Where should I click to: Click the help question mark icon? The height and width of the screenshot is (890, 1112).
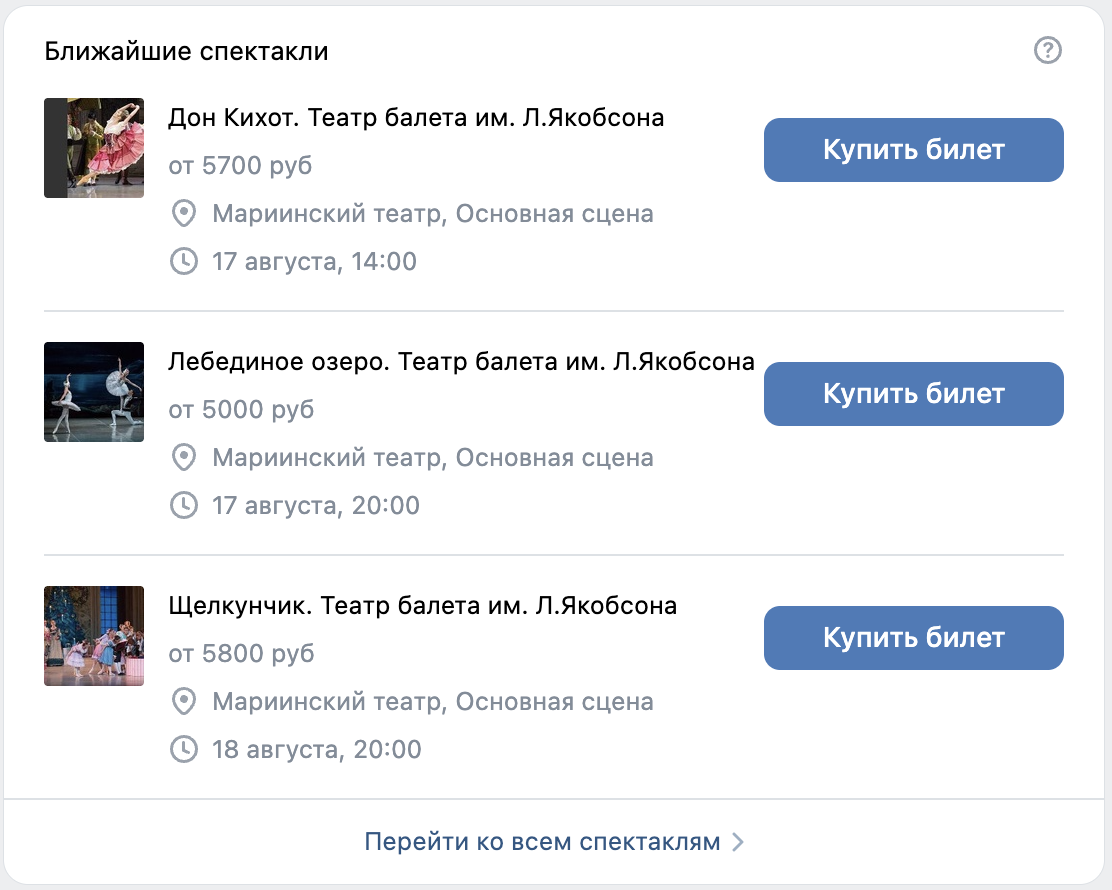click(1047, 50)
